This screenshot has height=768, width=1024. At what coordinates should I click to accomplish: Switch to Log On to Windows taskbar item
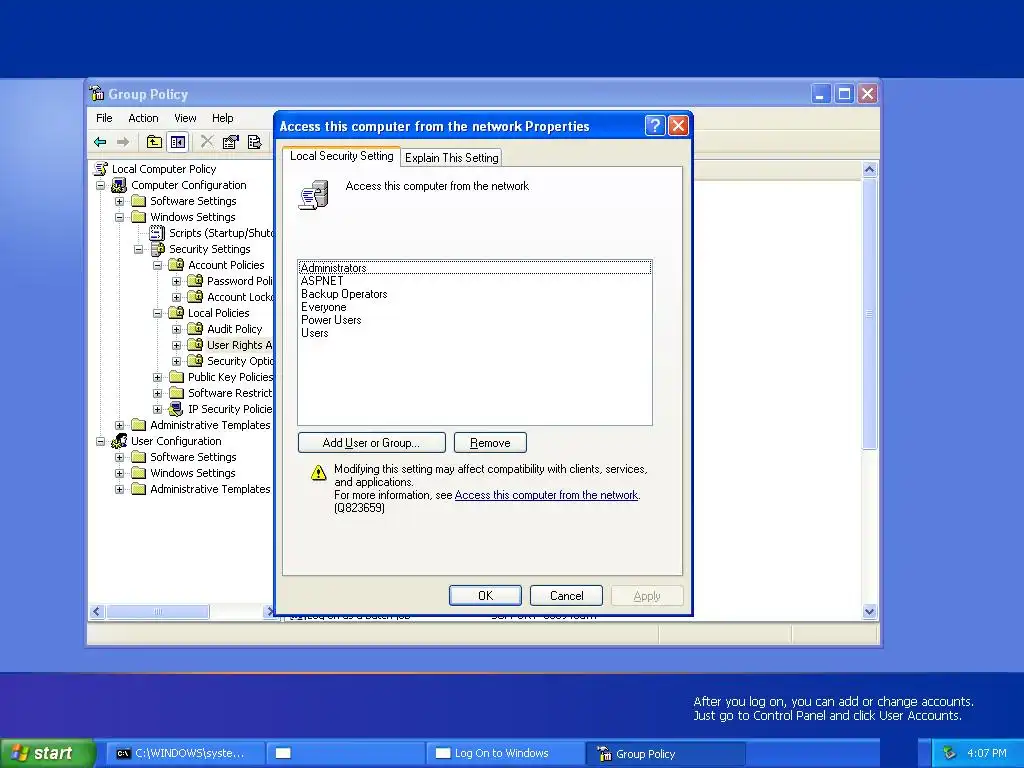(505, 753)
